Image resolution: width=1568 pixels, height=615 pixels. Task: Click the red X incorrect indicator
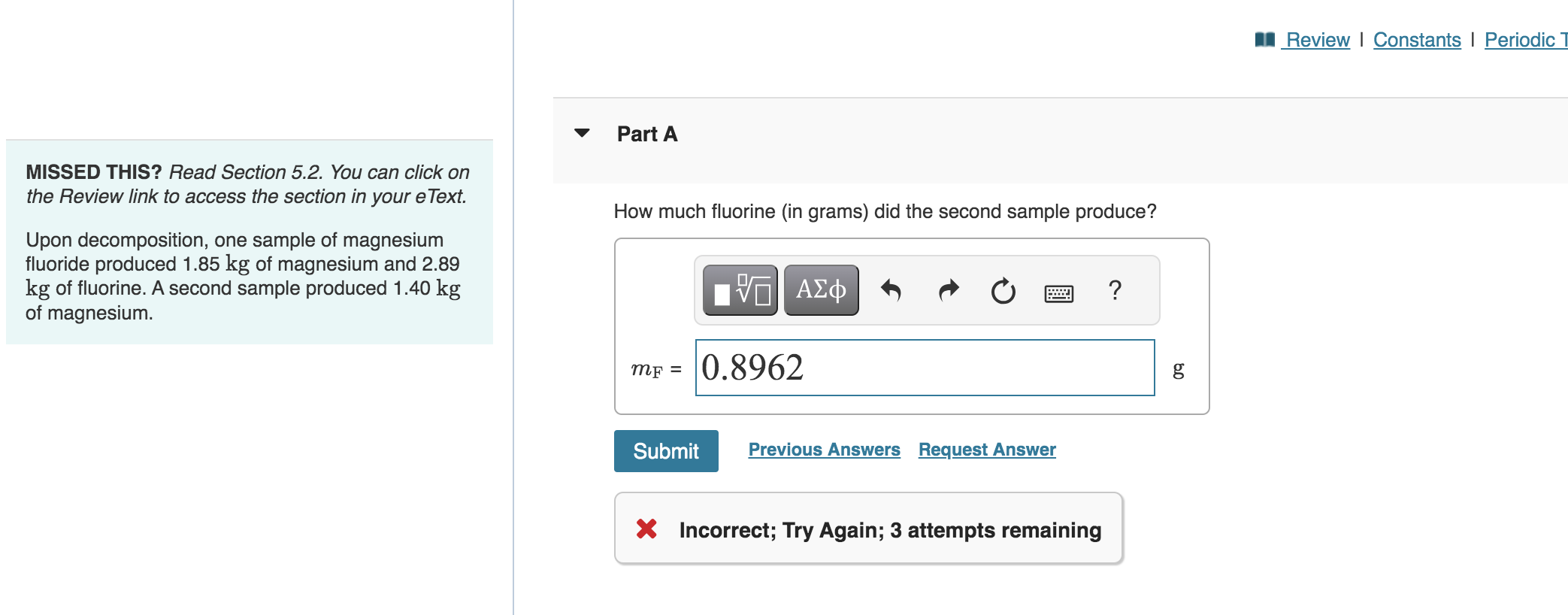(x=645, y=529)
